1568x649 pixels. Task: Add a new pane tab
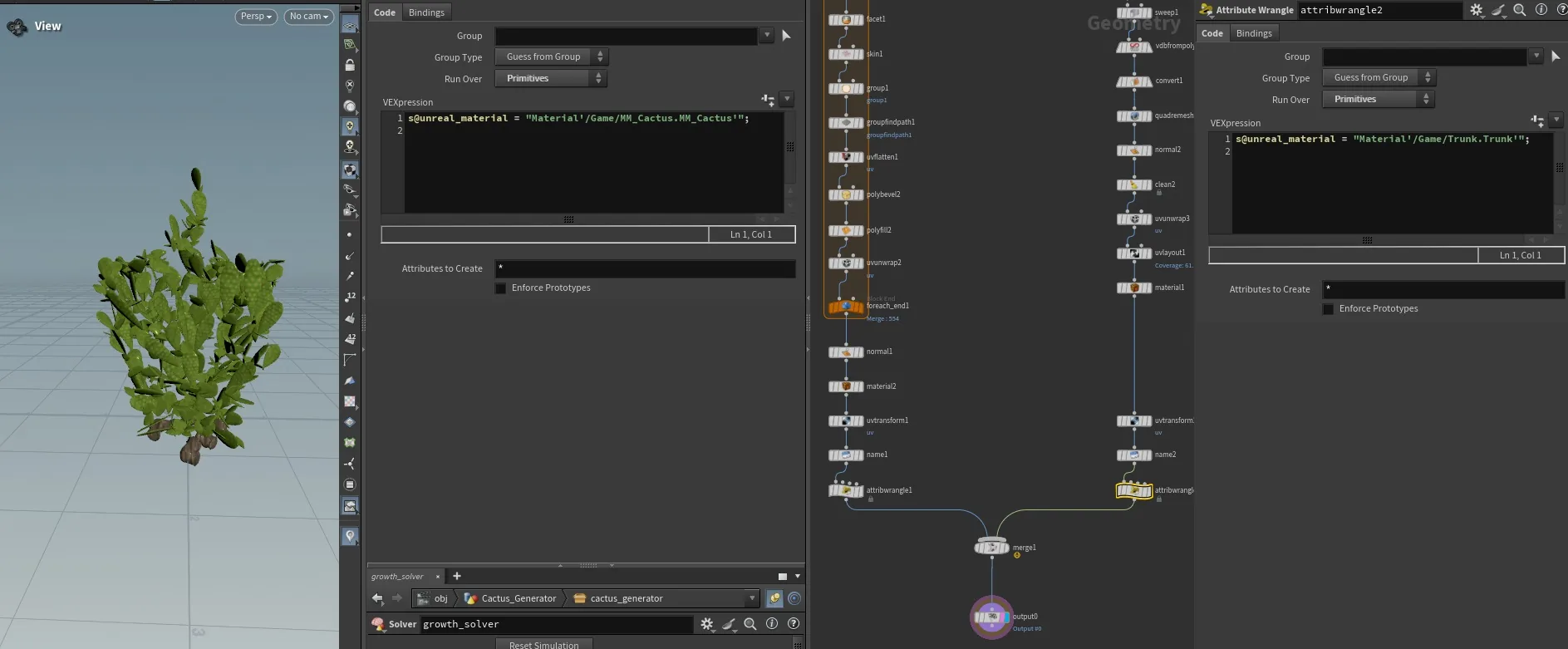coord(456,576)
